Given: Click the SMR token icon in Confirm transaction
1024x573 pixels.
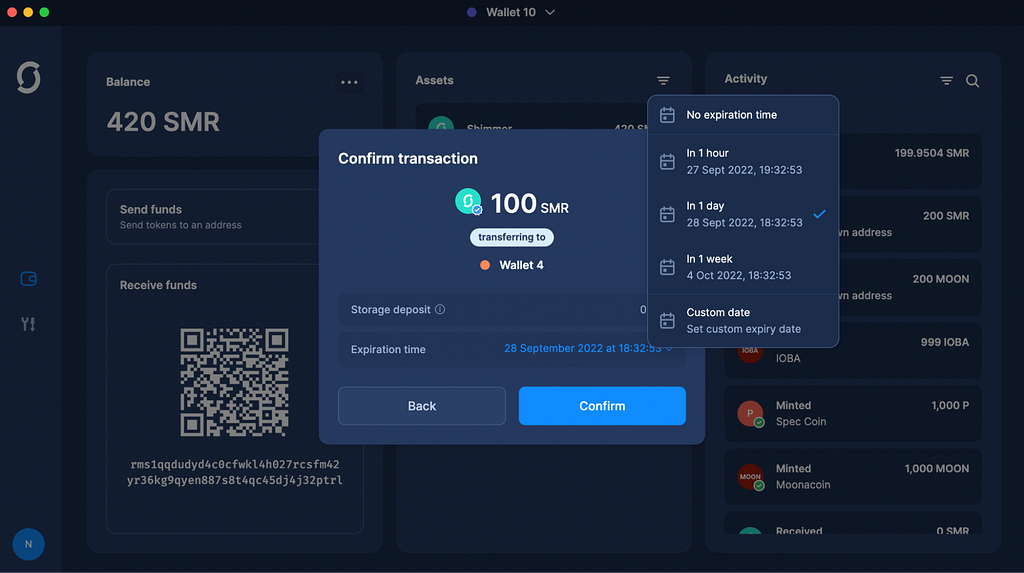Looking at the screenshot, I should 468,201.
